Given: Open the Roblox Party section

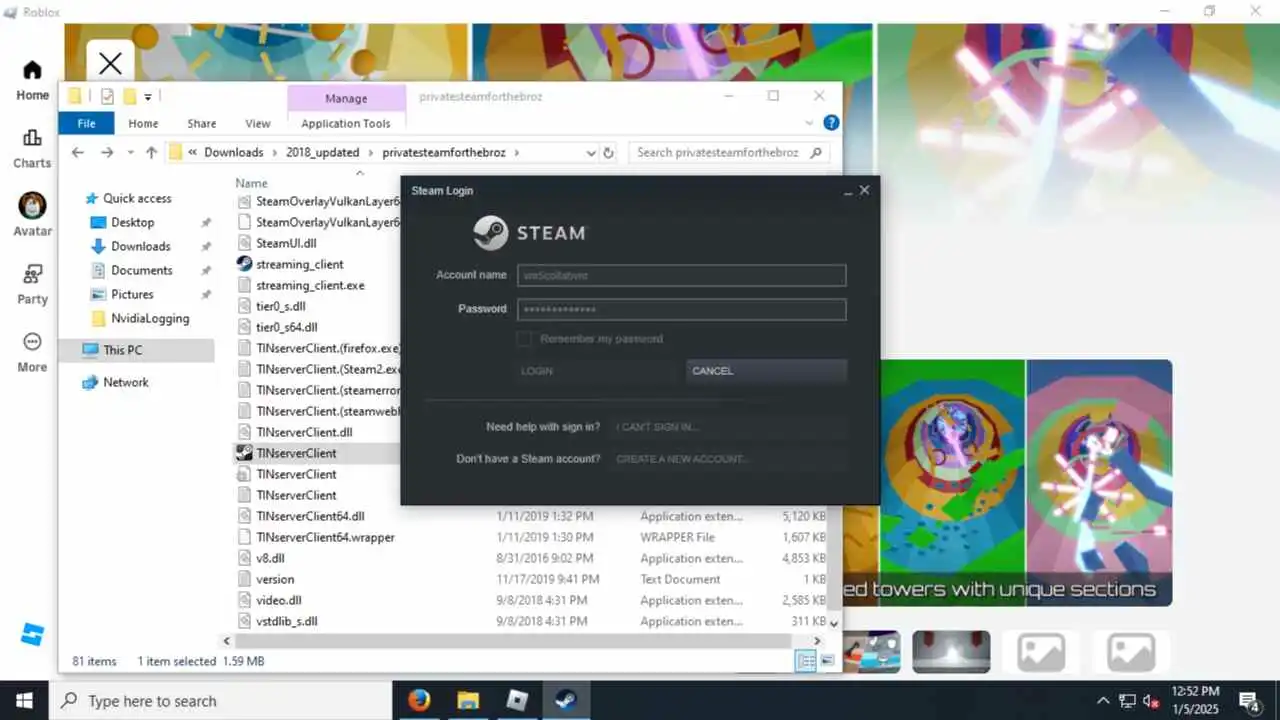Looking at the screenshot, I should [x=32, y=284].
